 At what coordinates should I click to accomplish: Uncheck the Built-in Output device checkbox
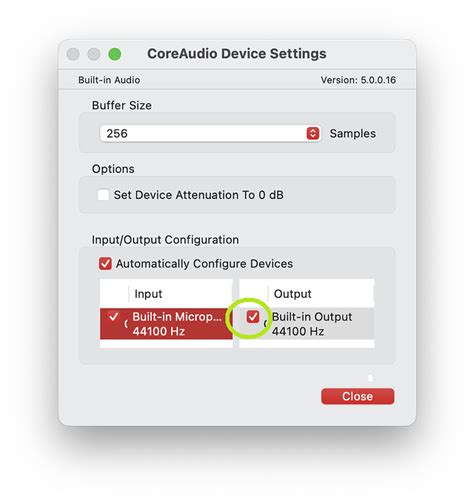pos(253,316)
